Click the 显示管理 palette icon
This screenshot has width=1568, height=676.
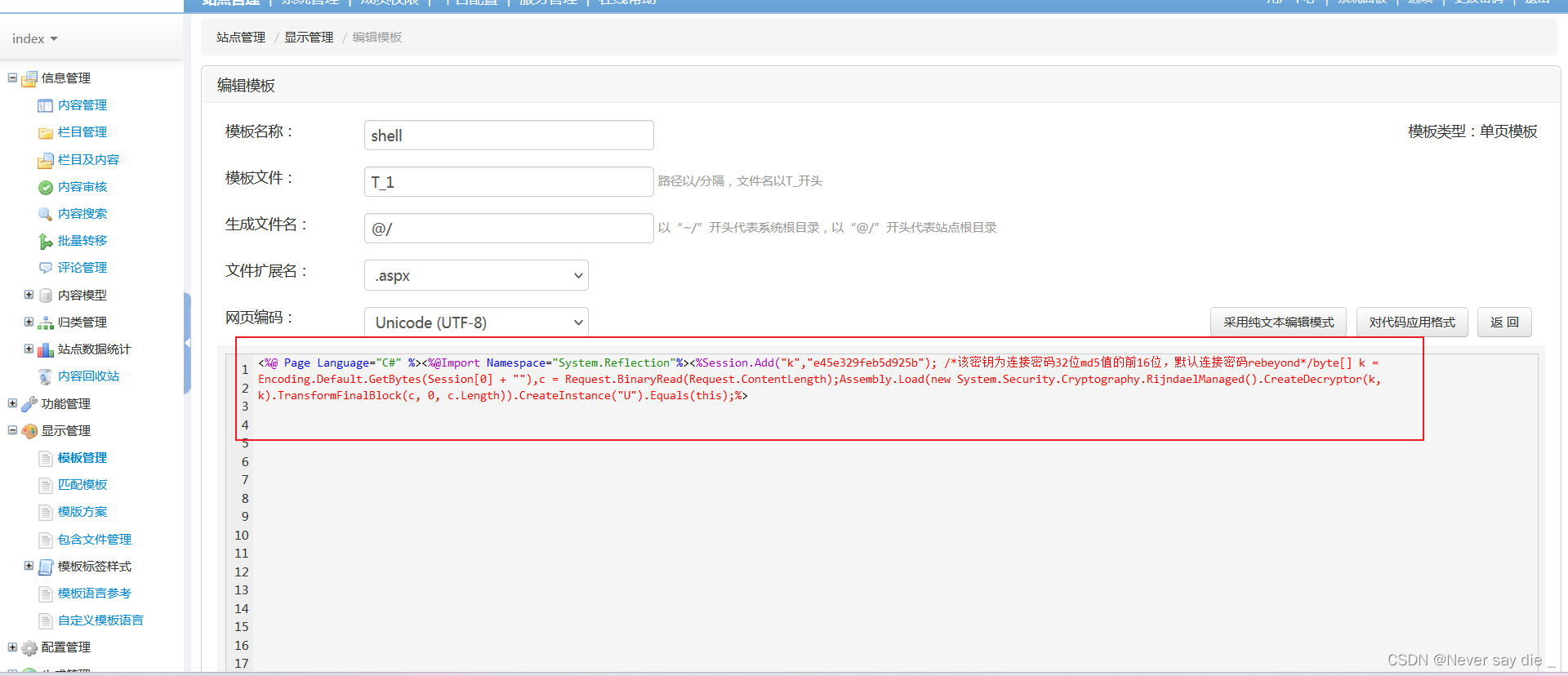[29, 431]
